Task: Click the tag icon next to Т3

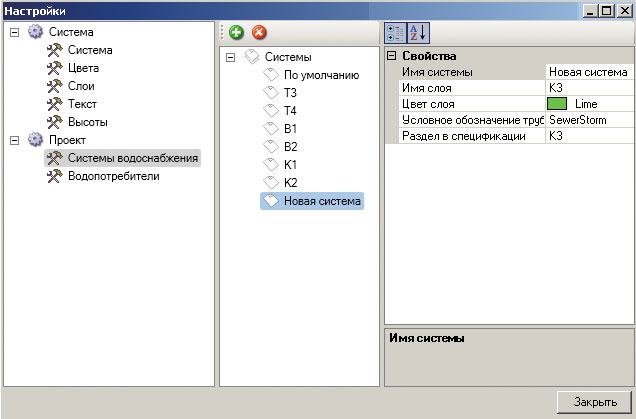Action: coord(270,93)
